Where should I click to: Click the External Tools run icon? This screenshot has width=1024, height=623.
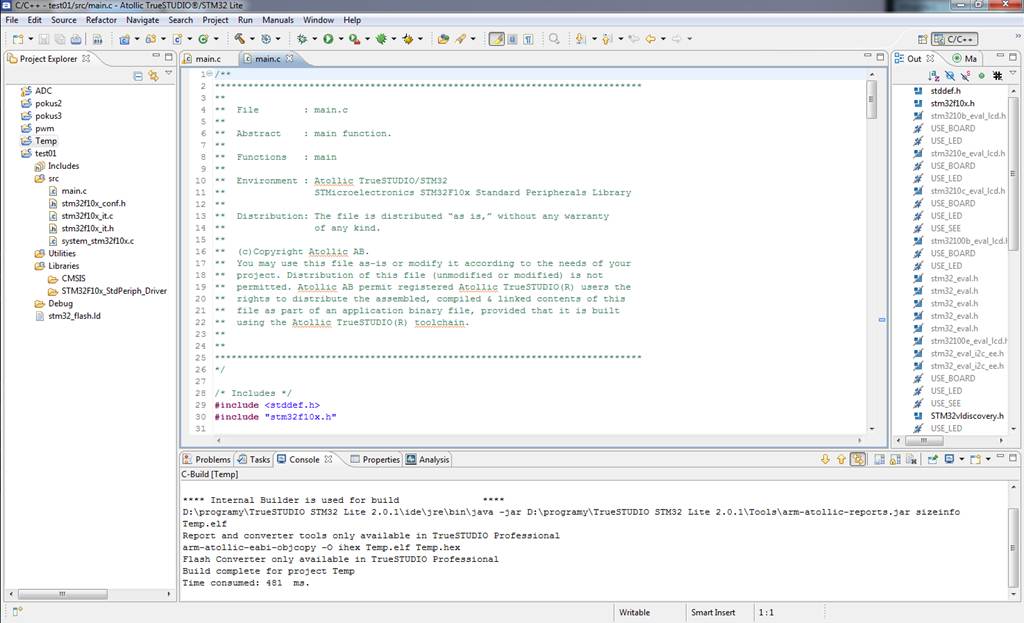pyautogui.click(x=354, y=39)
